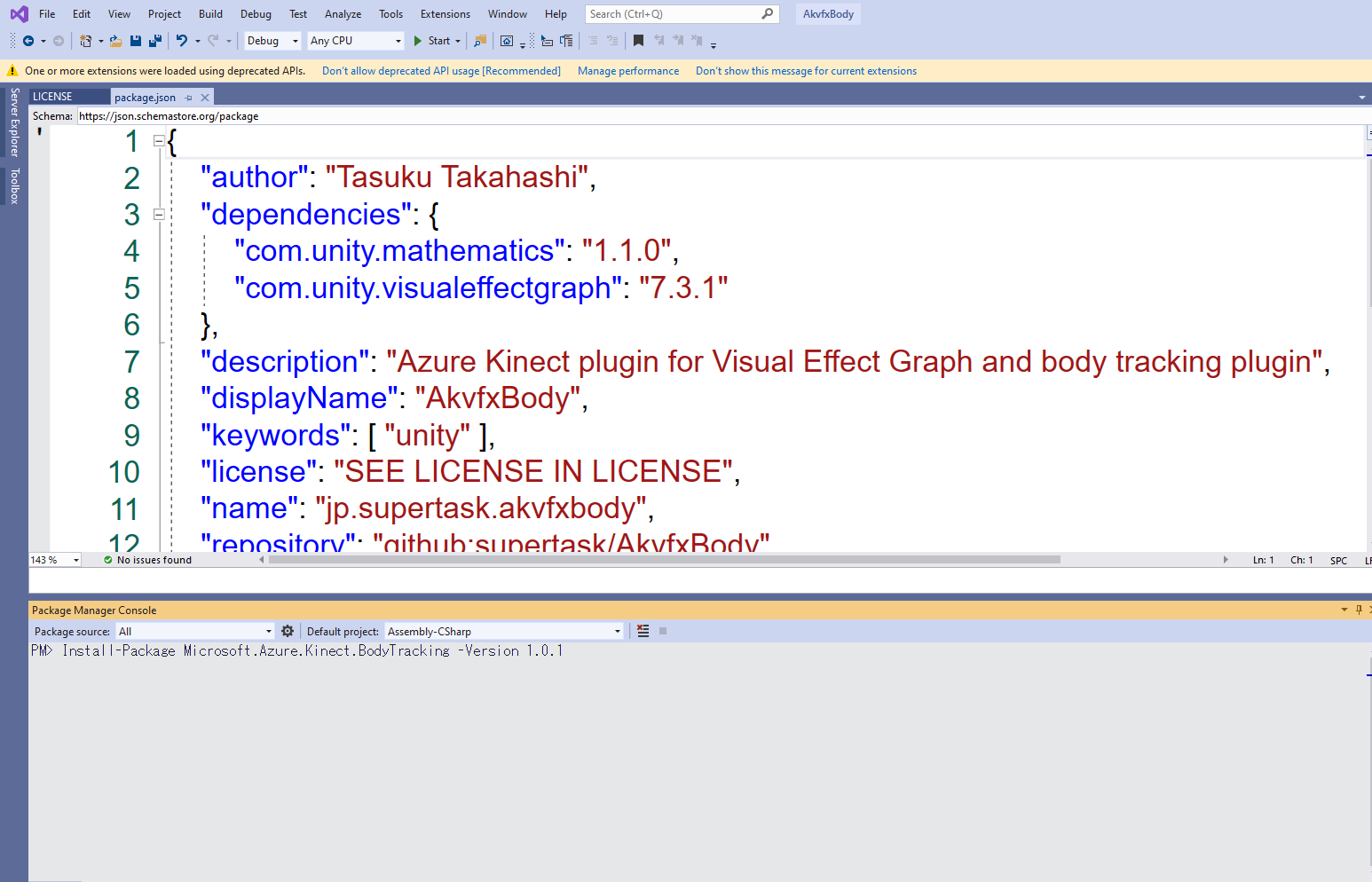The image size is (1372, 882).
Task: Open the 143 % zoom level dropdown
Action: point(76,560)
